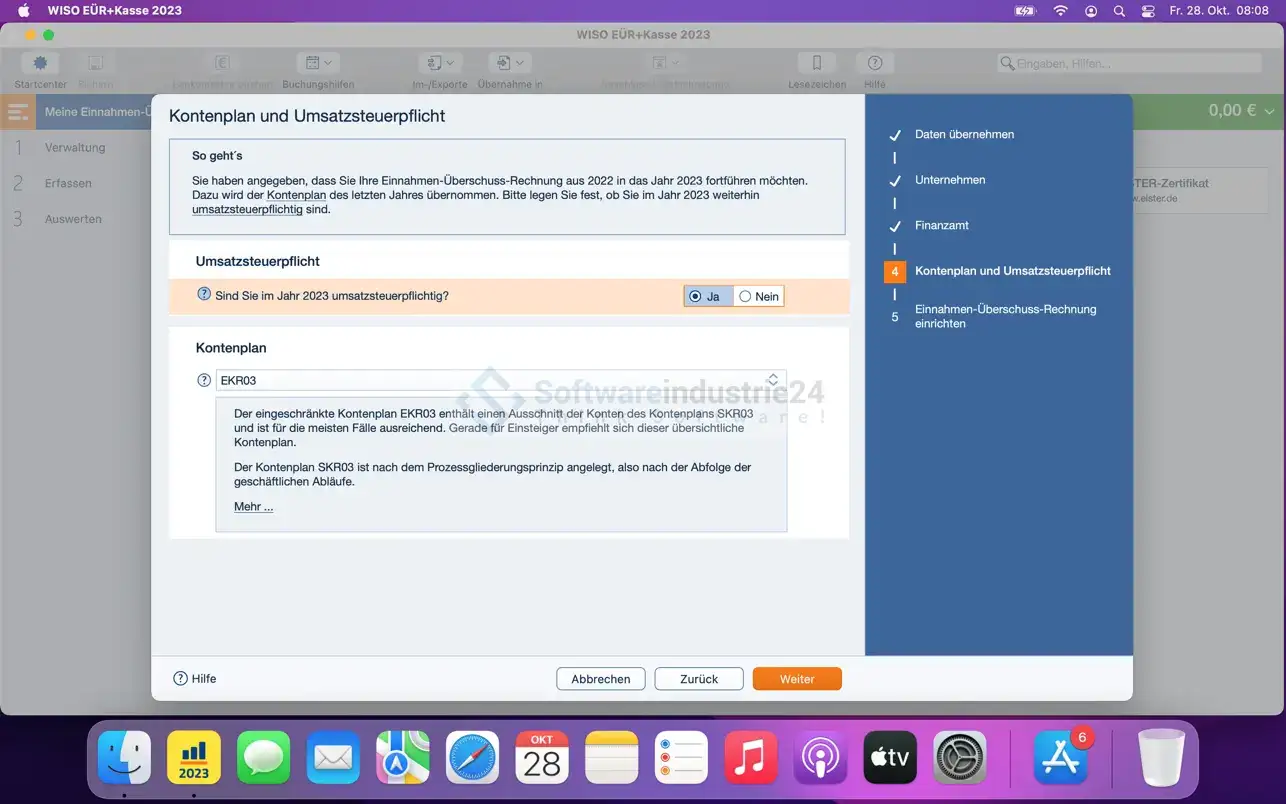Open the Im-/Exporte toolbar icon
Screen dimensions: 1286x804
tap(439, 63)
